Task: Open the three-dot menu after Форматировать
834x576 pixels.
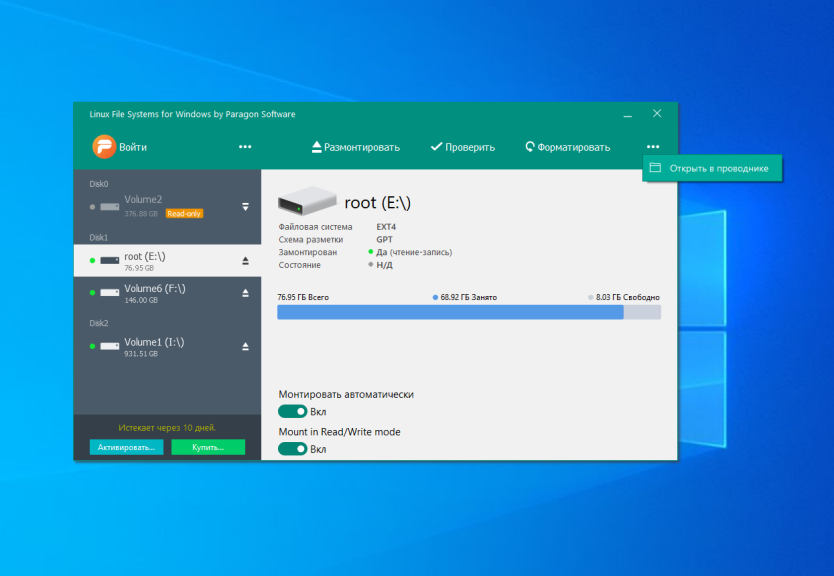Action: pyautogui.click(x=653, y=147)
